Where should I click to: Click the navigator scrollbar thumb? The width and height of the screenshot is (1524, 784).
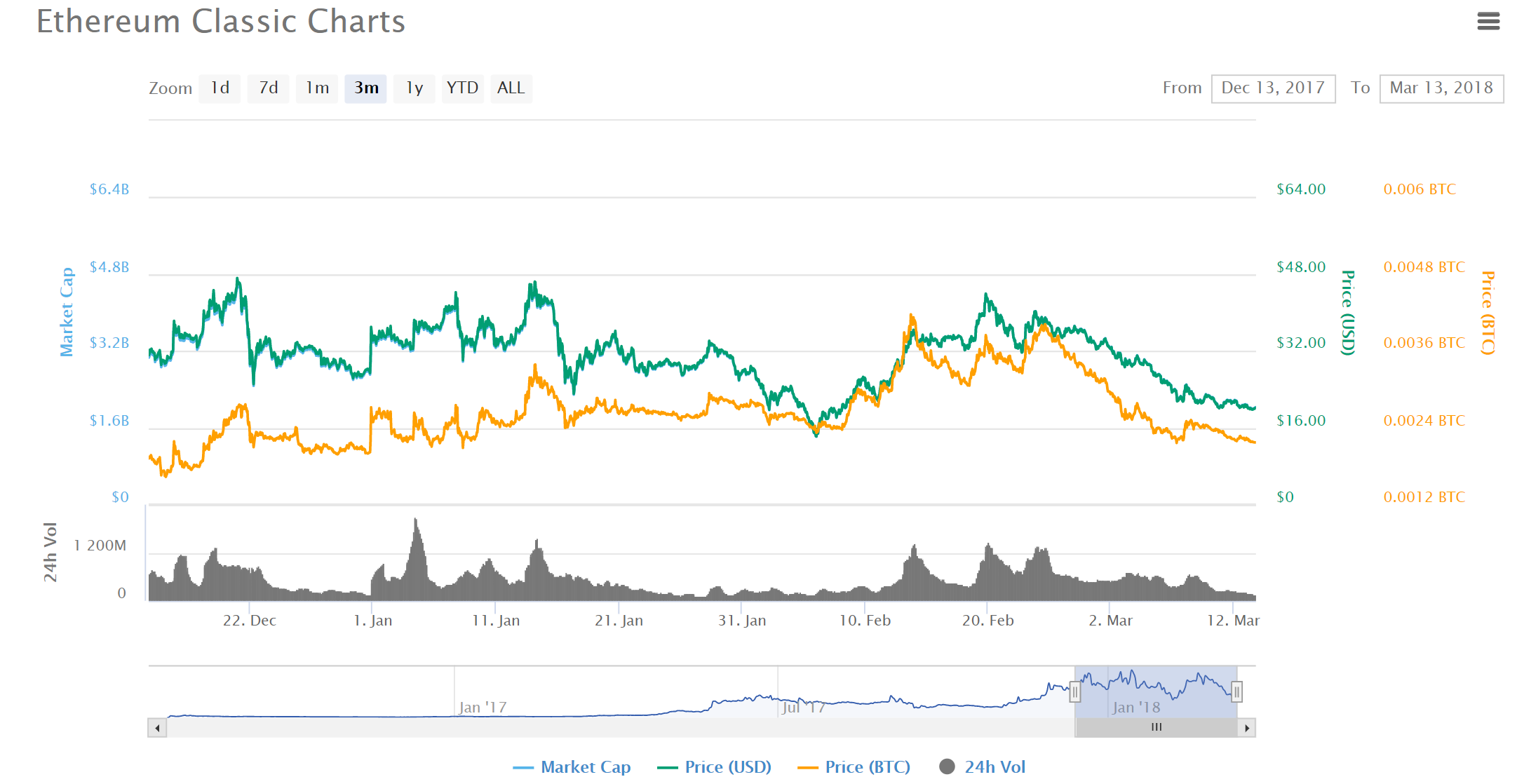(x=1157, y=728)
